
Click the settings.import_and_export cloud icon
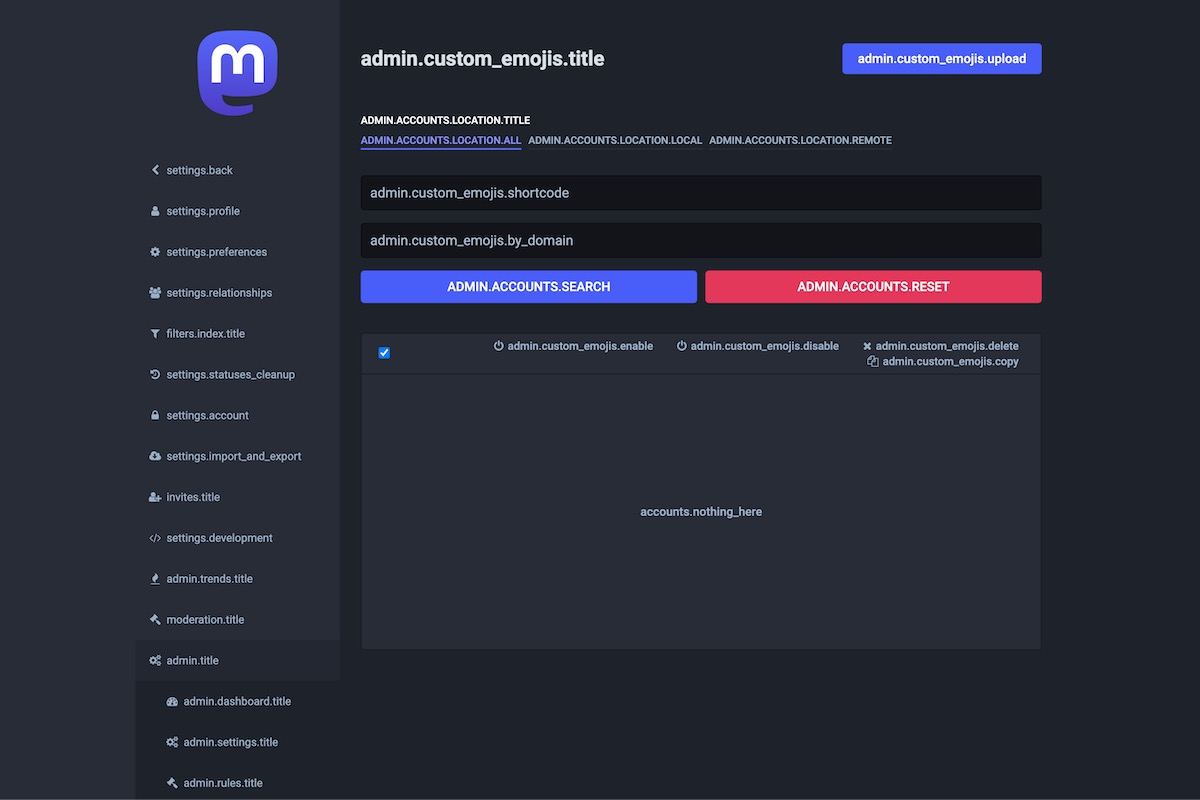(x=155, y=456)
